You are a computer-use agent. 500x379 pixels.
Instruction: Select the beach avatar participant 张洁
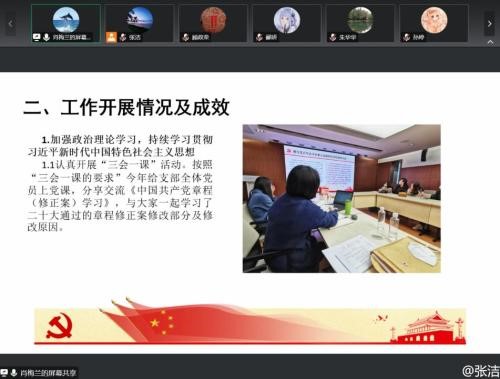[x=139, y=23]
